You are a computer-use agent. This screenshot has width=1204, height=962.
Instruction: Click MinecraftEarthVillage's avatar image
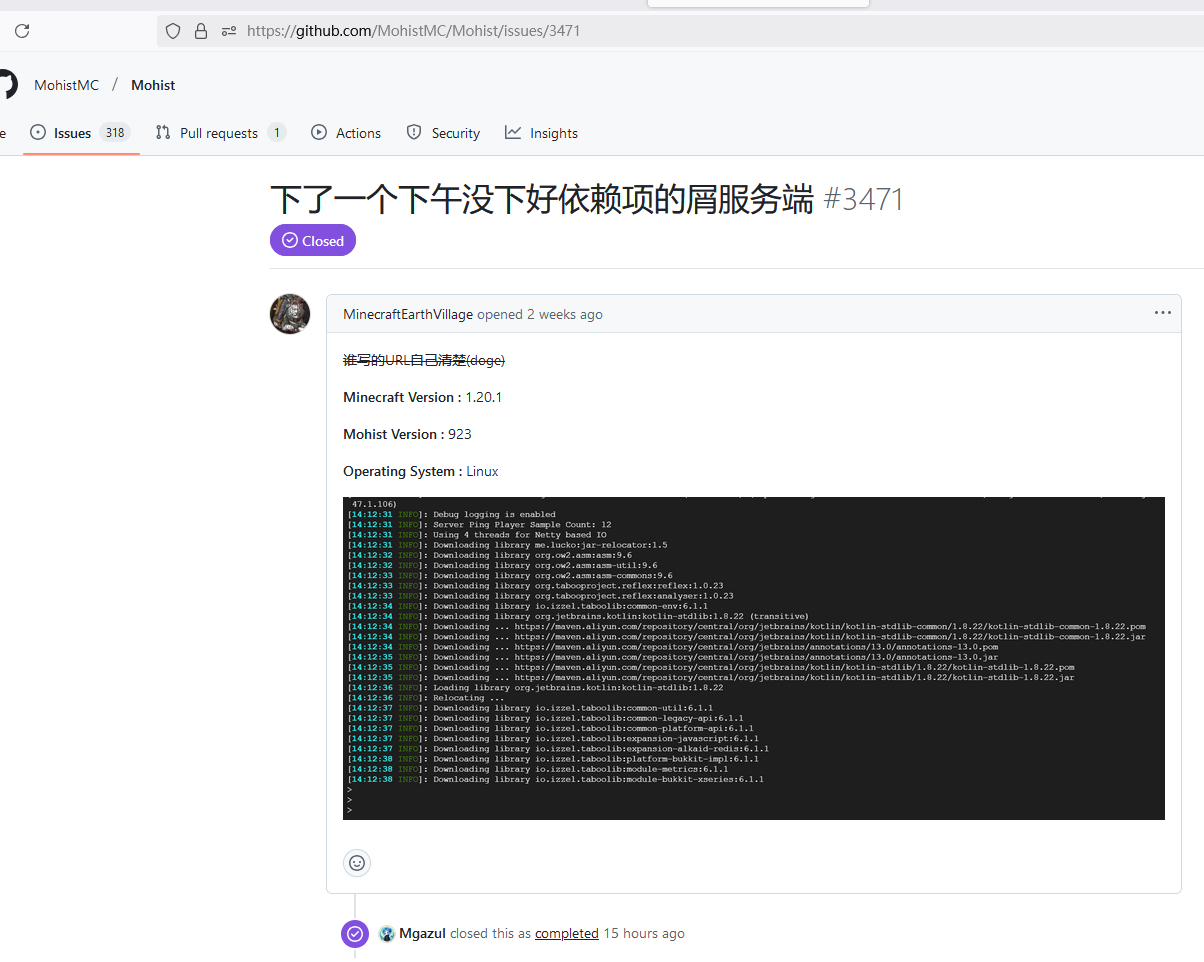[290, 314]
